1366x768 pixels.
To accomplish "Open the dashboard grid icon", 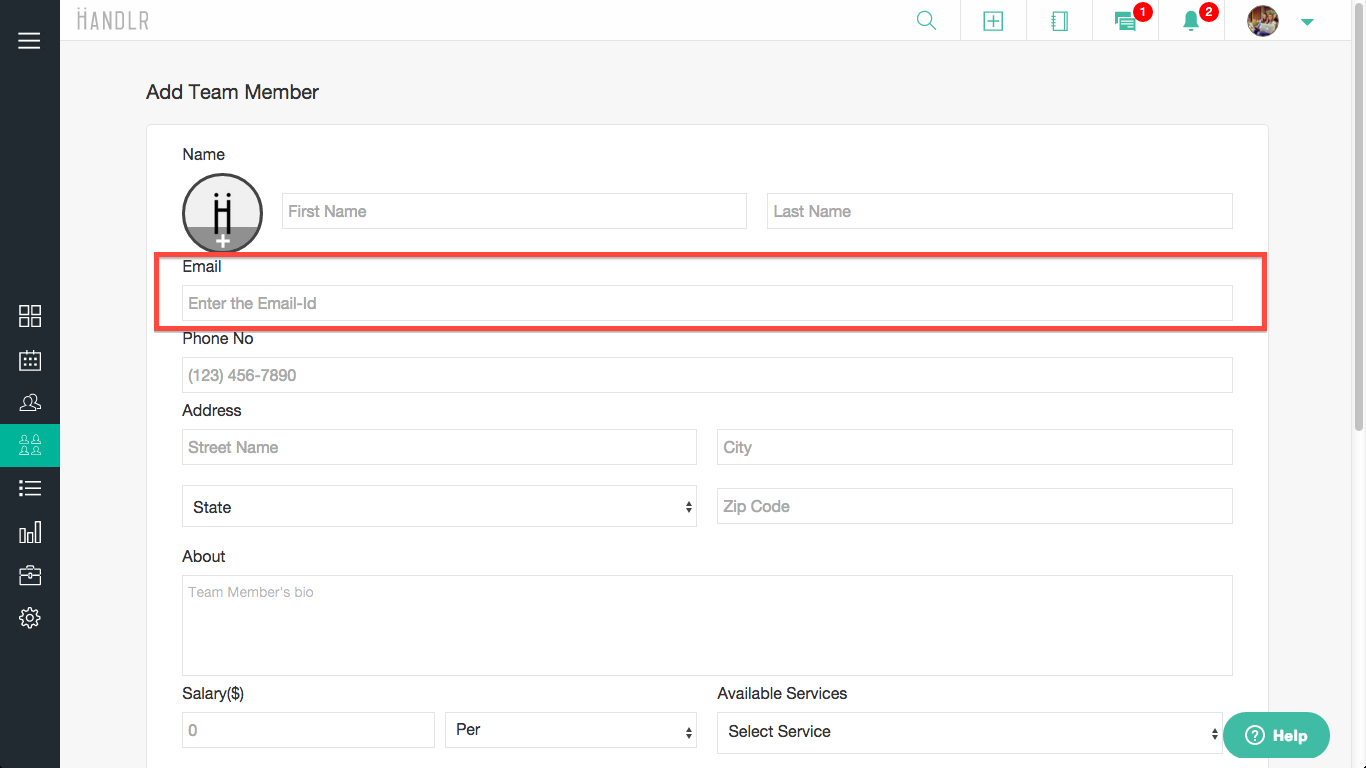I will [30, 316].
